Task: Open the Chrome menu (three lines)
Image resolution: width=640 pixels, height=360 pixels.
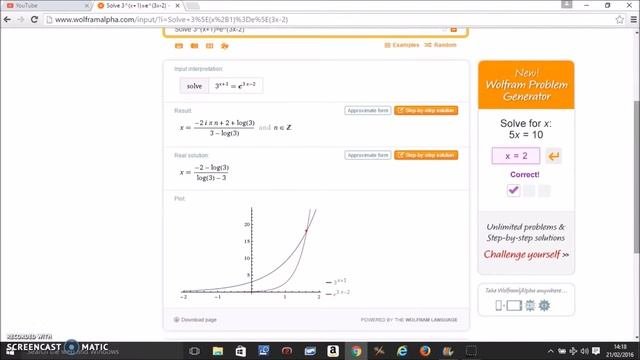Action: (x=633, y=20)
